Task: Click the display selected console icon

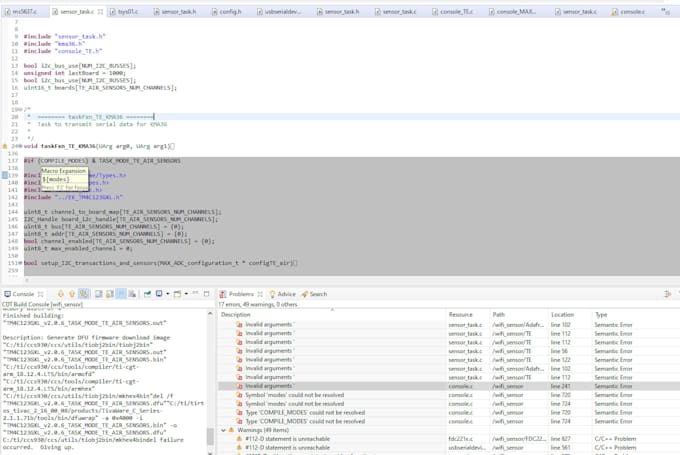Action: click(x=159, y=294)
